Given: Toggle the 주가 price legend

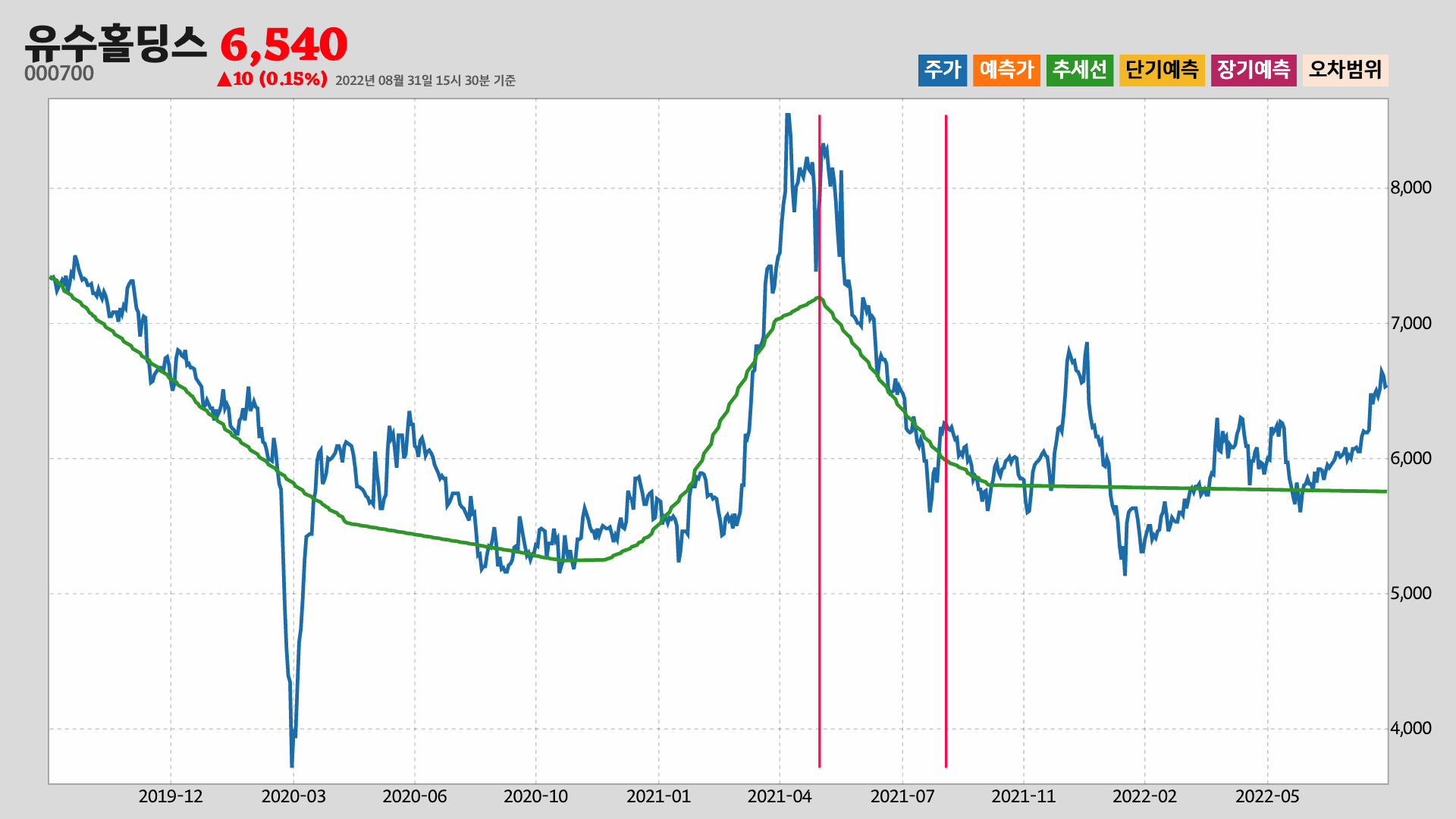Looking at the screenshot, I should coord(943,71).
